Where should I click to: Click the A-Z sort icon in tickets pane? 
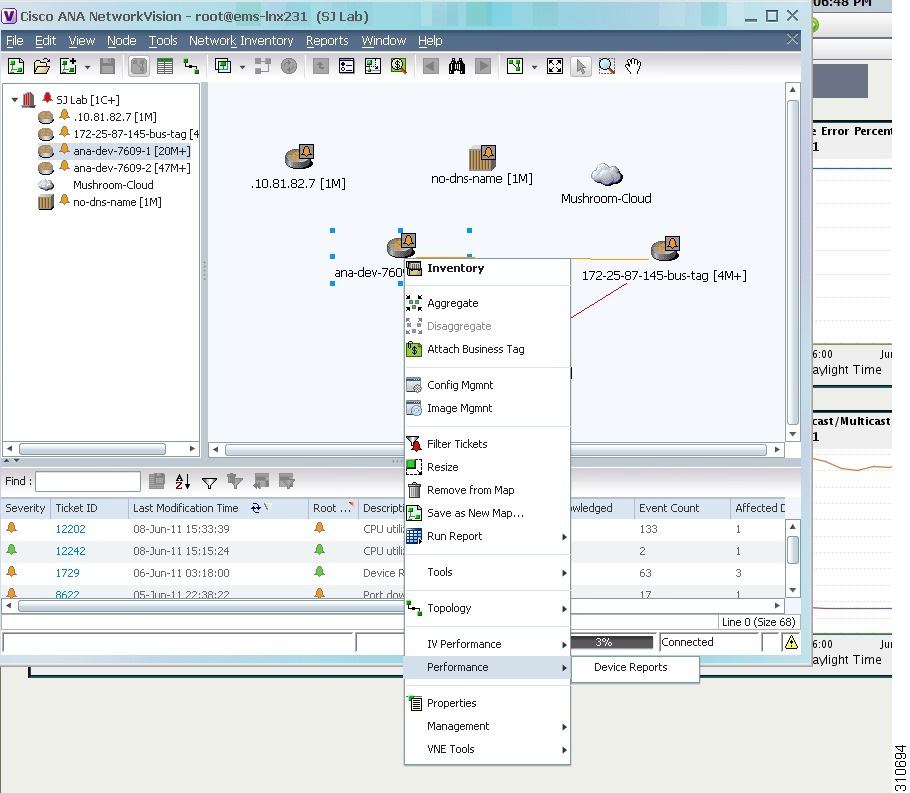tap(183, 482)
